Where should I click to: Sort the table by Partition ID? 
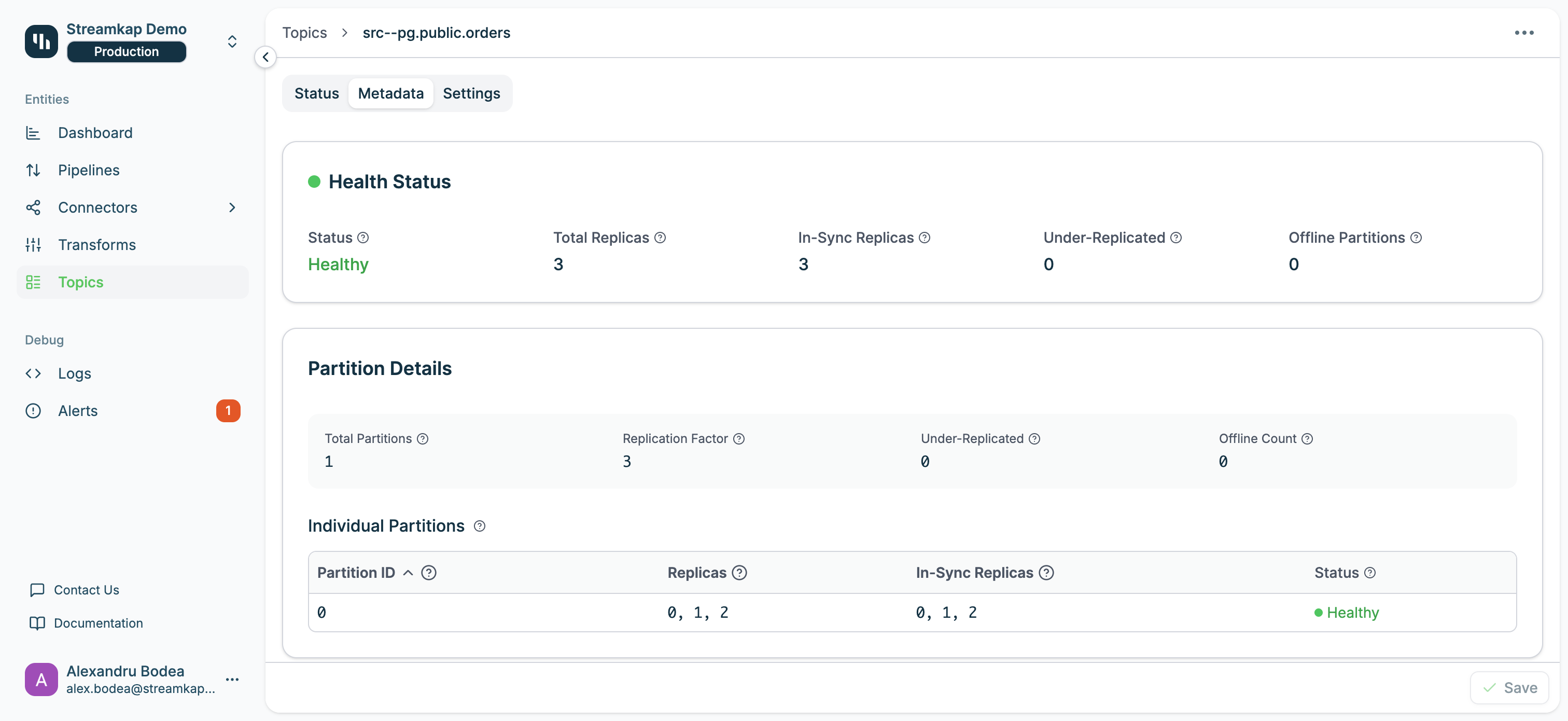[x=356, y=573]
